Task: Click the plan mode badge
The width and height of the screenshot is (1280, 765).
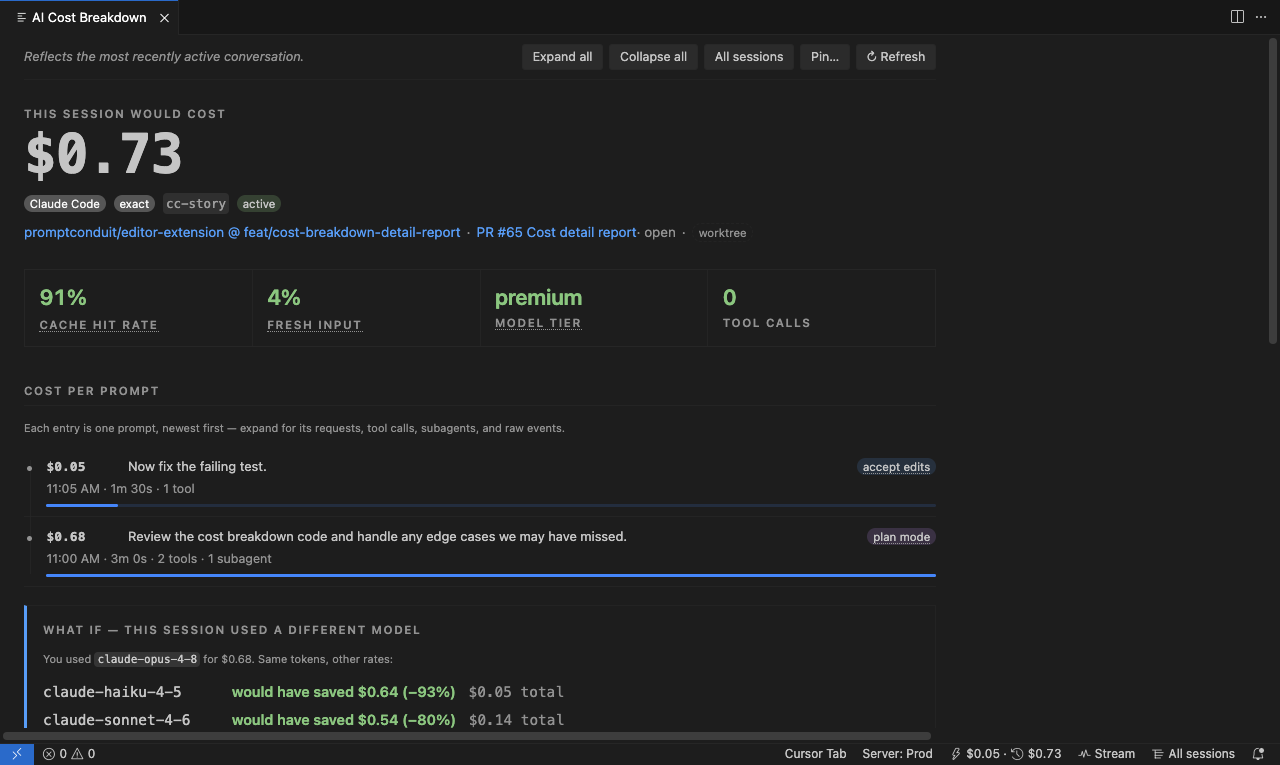Action: [x=901, y=537]
